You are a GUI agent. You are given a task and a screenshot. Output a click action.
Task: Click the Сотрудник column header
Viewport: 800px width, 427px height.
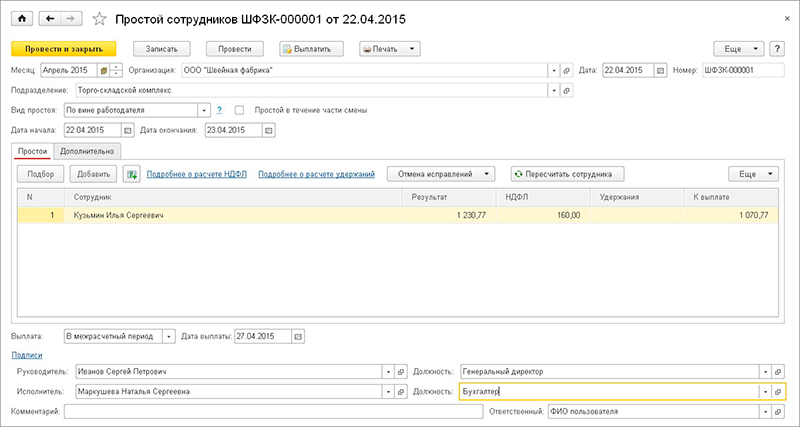pyautogui.click(x=233, y=197)
